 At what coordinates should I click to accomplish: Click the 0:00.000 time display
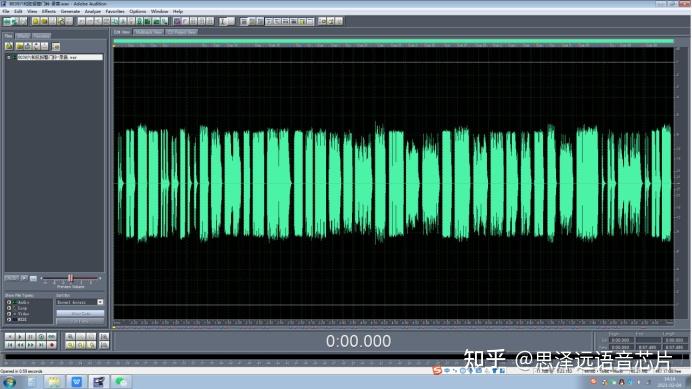pos(358,341)
